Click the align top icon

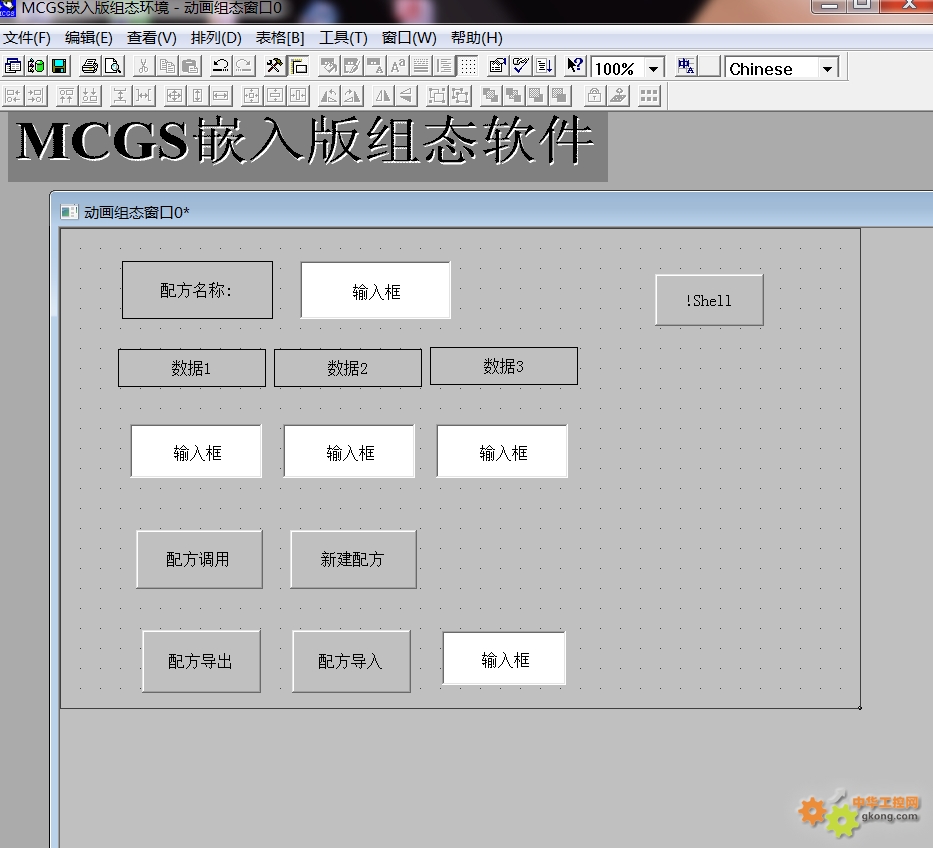[x=66, y=95]
